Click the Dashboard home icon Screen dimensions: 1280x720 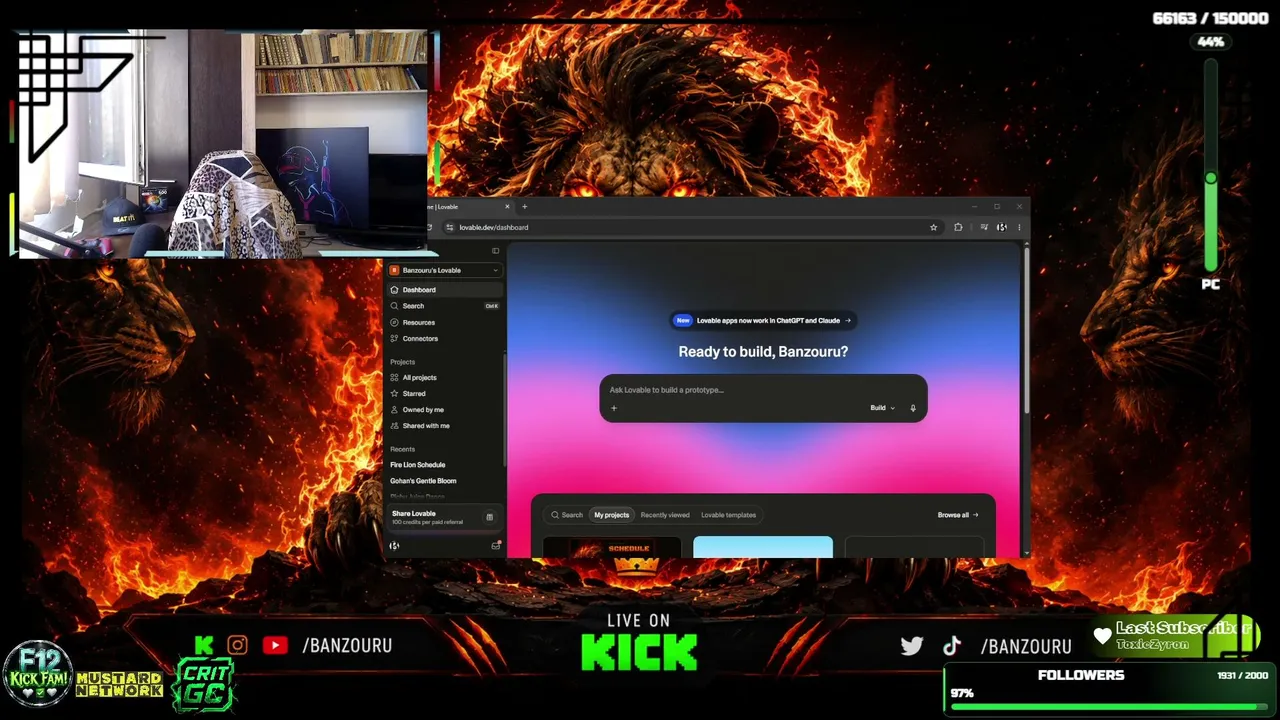point(394,290)
